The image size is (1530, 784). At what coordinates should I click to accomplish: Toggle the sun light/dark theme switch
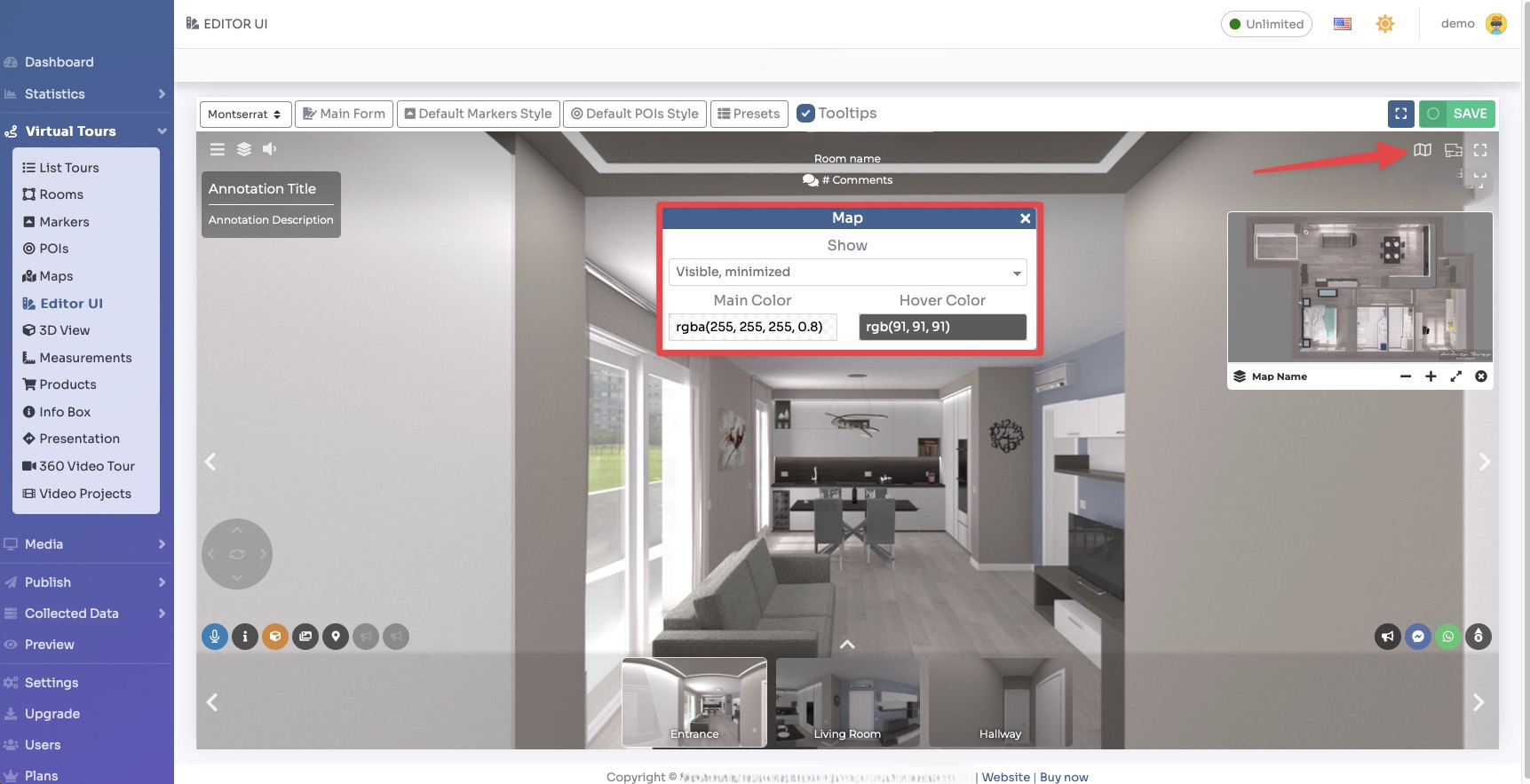[1384, 24]
